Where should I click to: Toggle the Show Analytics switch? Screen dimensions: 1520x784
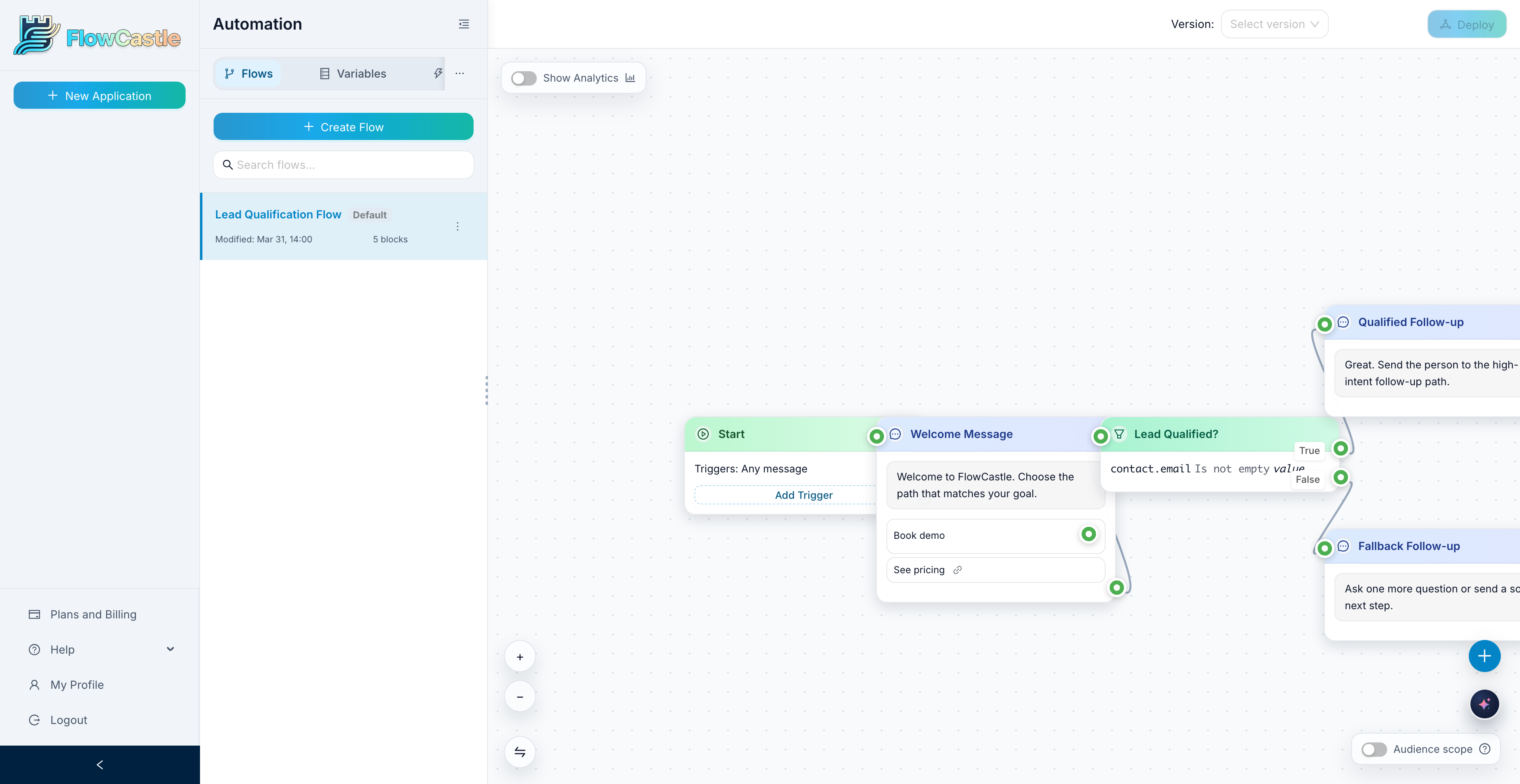coord(523,78)
